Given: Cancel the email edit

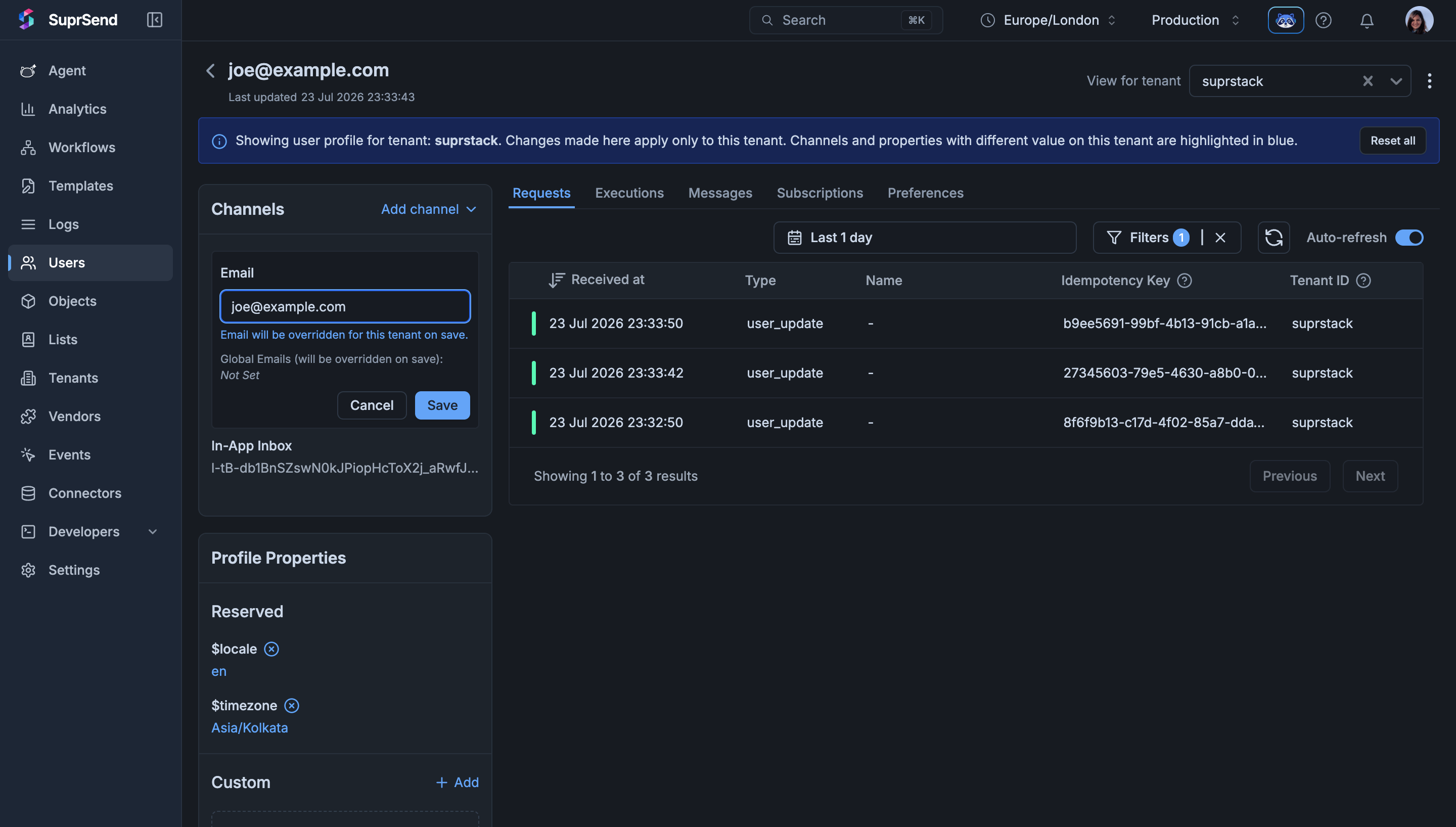Looking at the screenshot, I should coord(372,405).
